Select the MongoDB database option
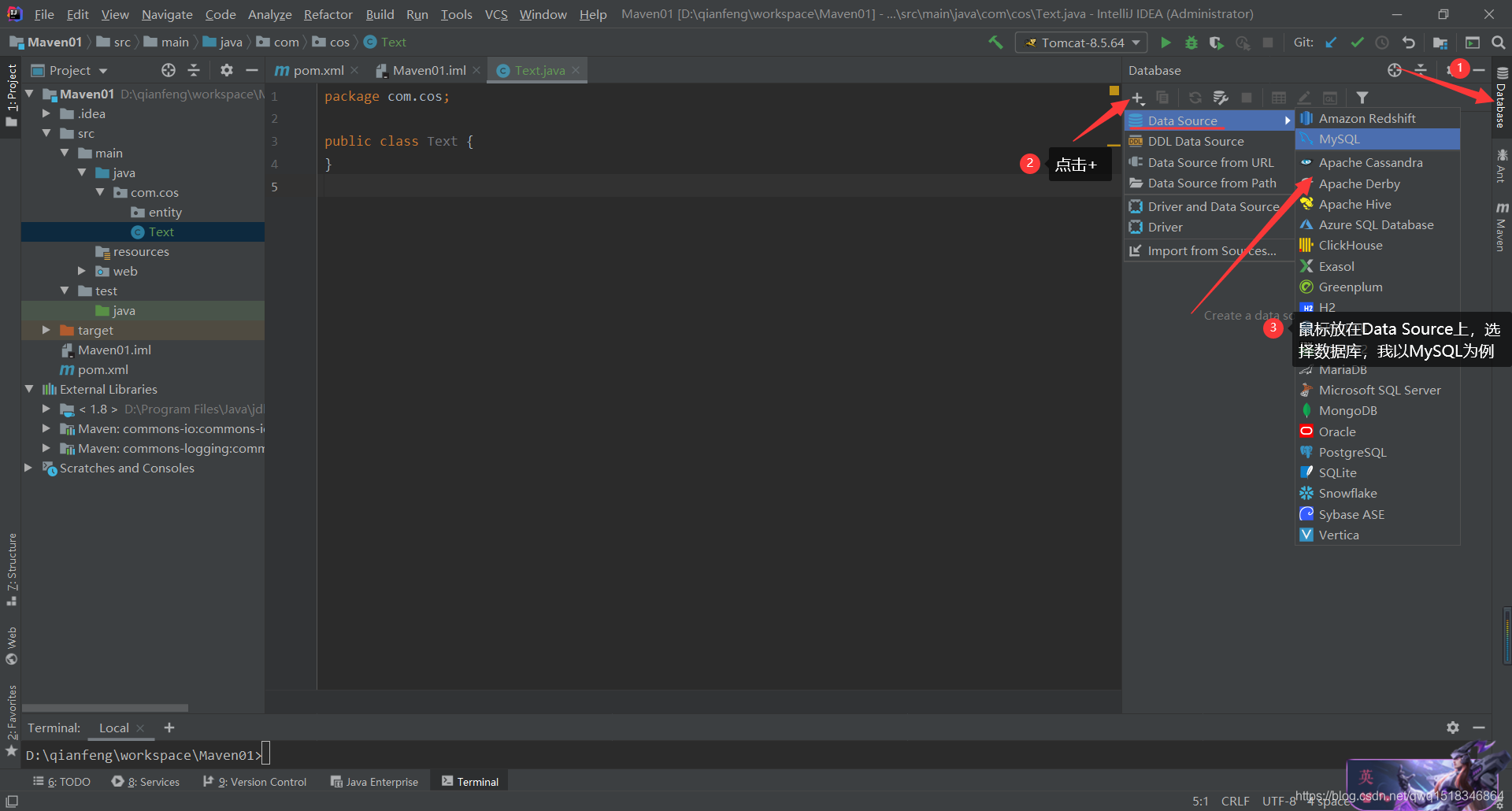1512x811 pixels. (x=1377, y=410)
